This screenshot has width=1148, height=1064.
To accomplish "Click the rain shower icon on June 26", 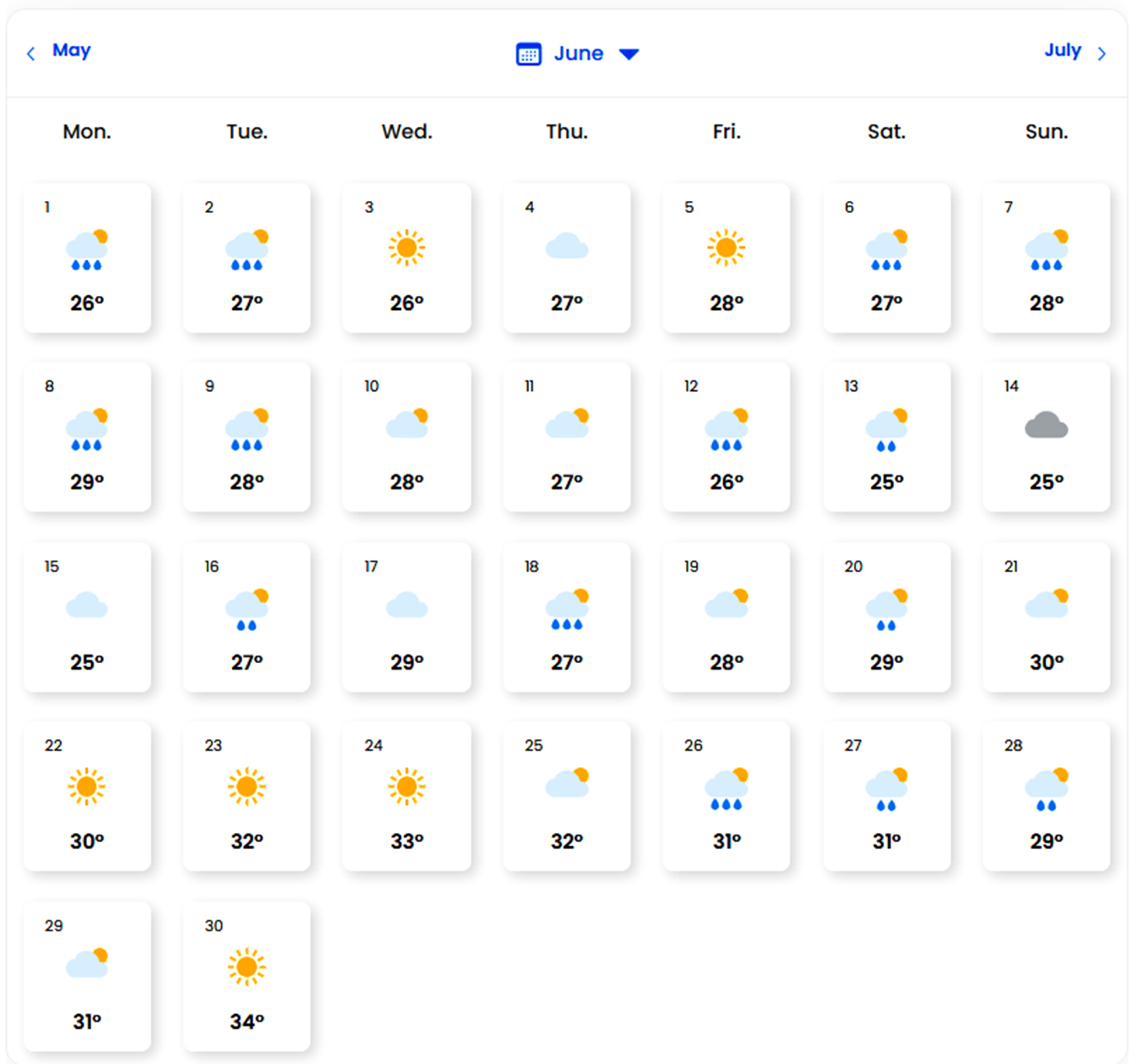I will pyautogui.click(x=727, y=789).
